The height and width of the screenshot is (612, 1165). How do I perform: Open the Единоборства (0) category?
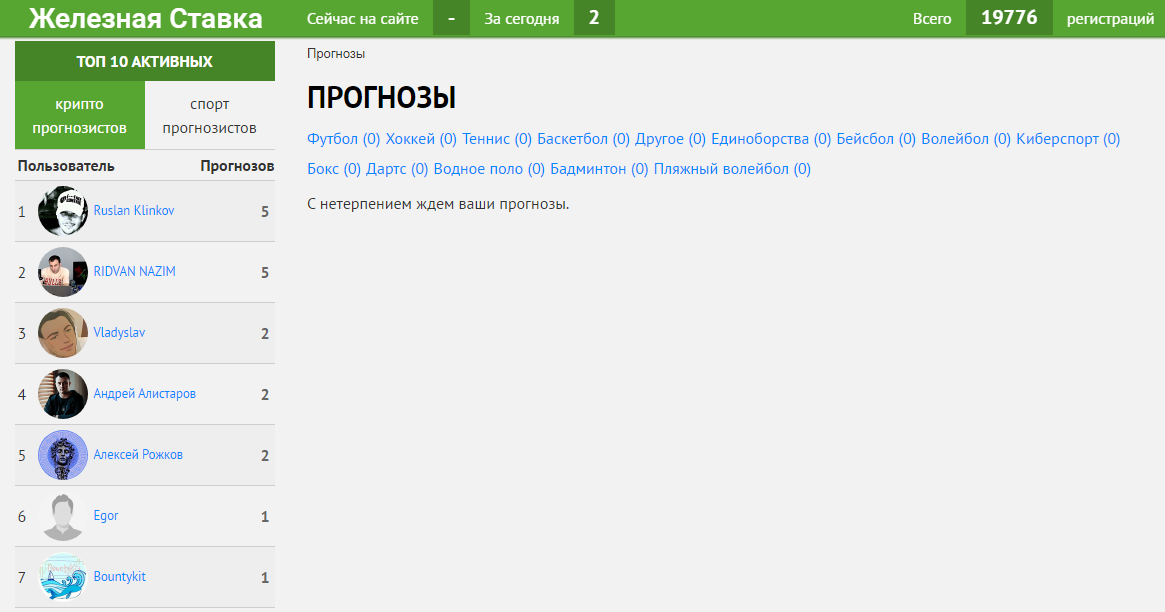point(770,139)
